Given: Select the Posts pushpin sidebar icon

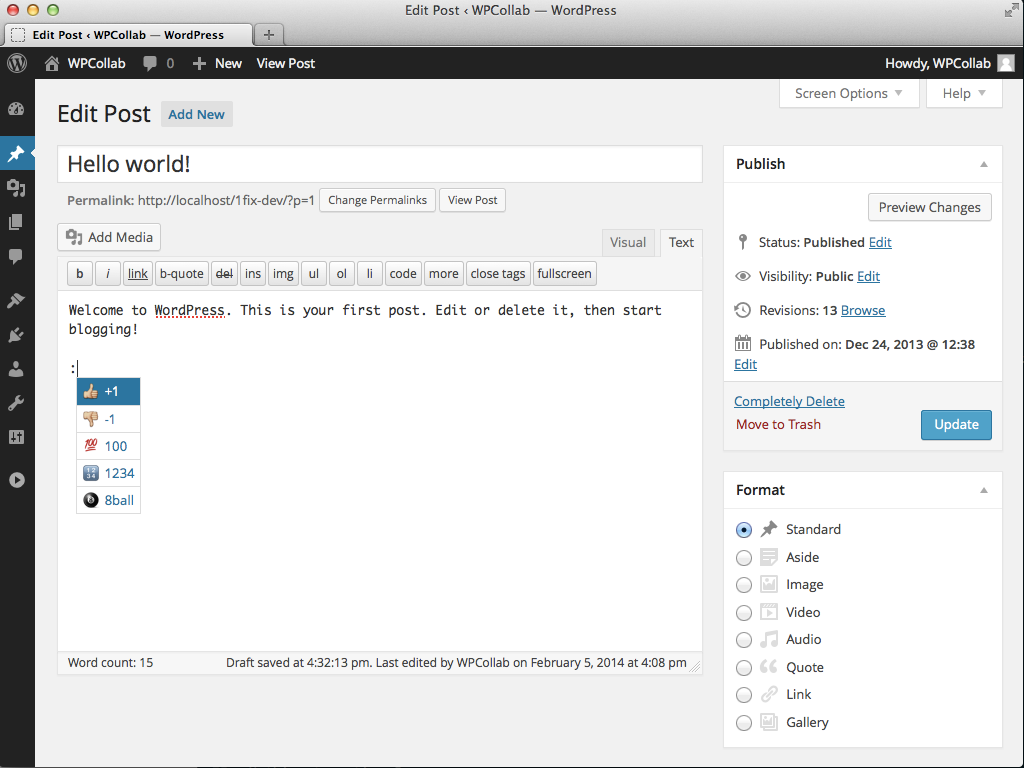Looking at the screenshot, I should pyautogui.click(x=16, y=153).
